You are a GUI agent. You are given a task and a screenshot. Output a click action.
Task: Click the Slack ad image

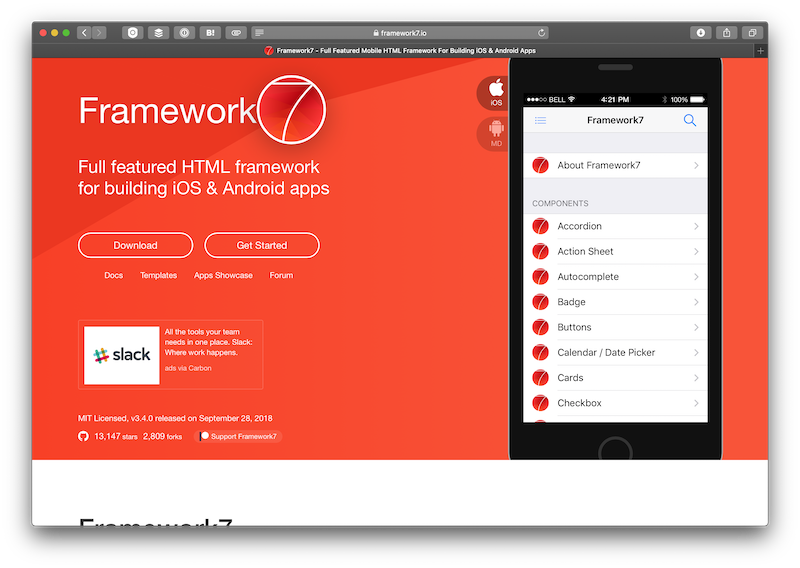(121, 355)
